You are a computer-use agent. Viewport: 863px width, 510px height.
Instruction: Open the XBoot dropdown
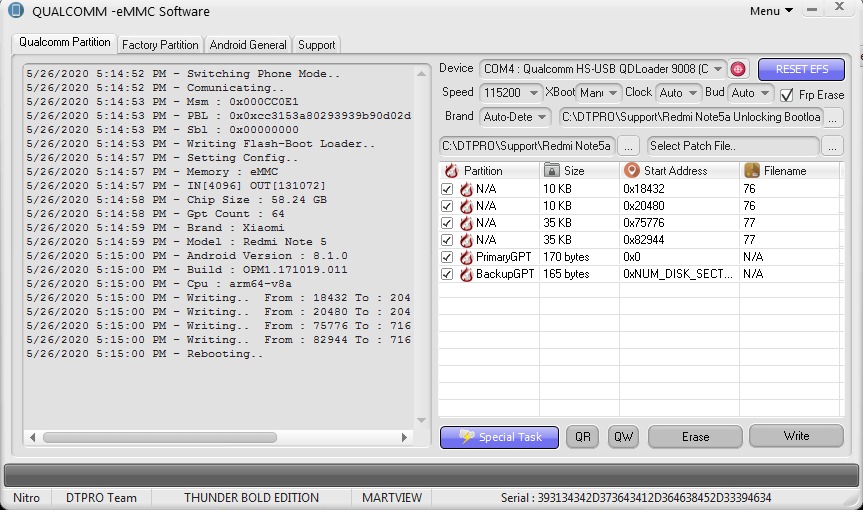coord(598,93)
